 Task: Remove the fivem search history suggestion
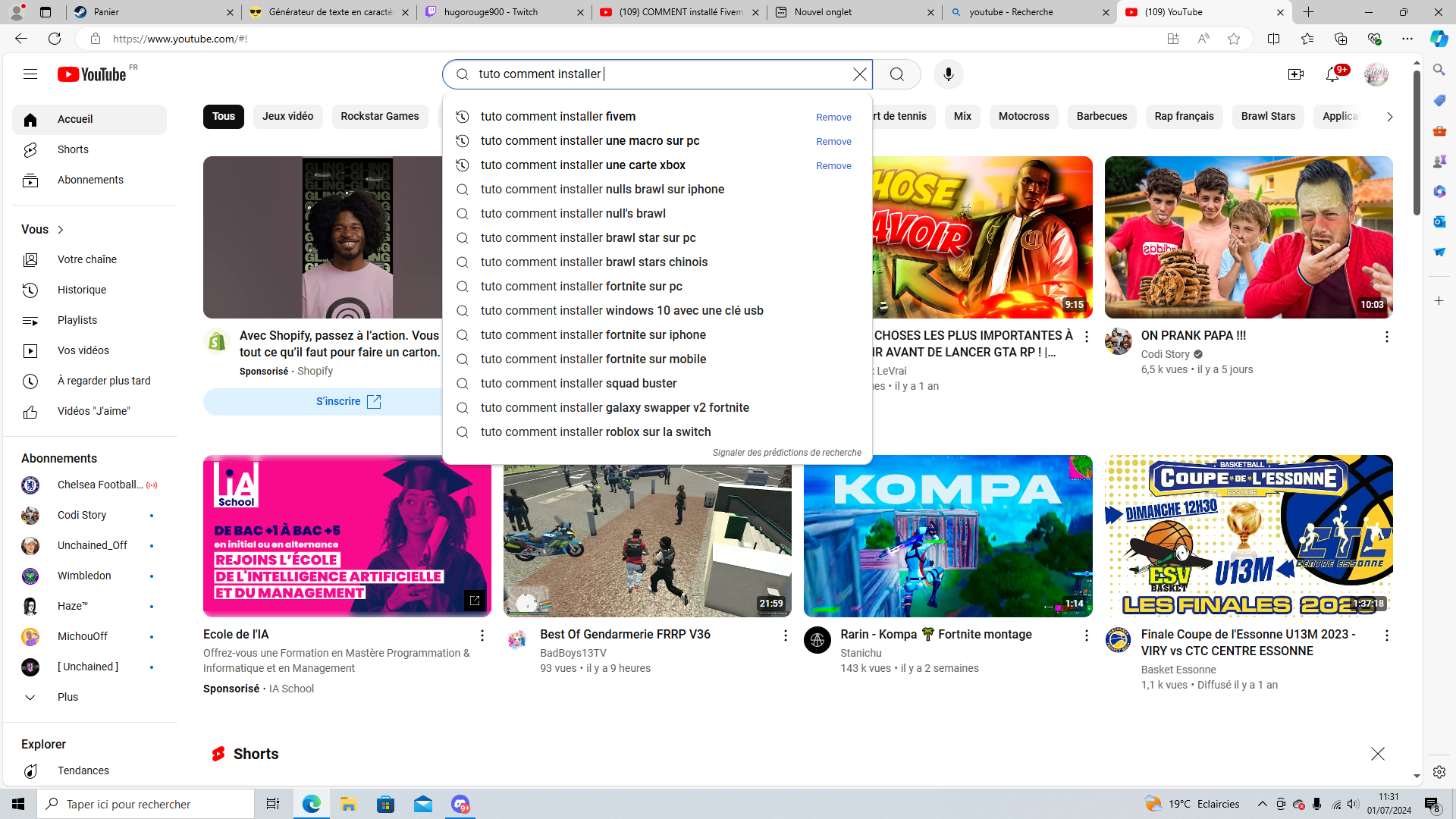[833, 118]
